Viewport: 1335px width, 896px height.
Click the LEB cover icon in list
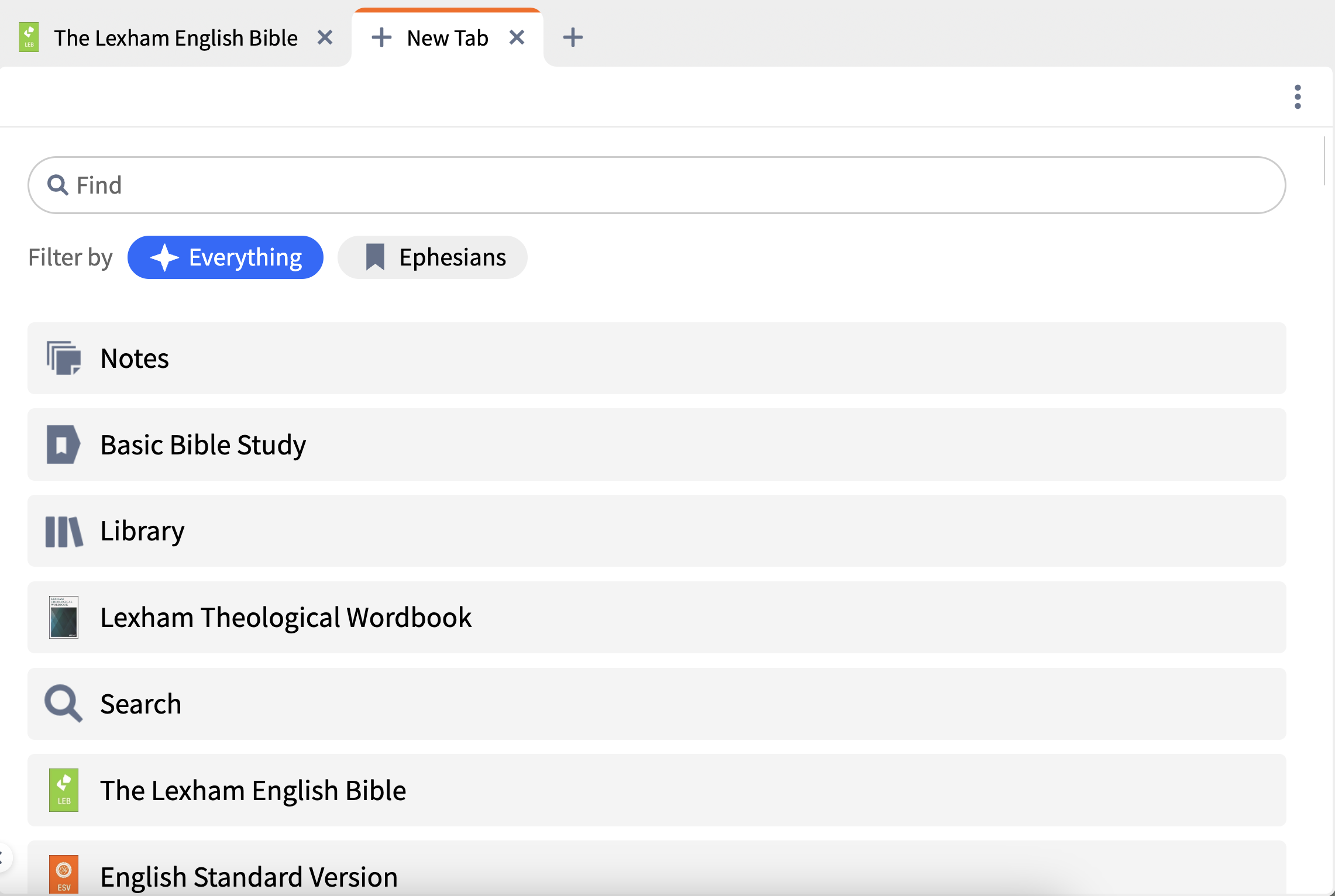pos(64,790)
